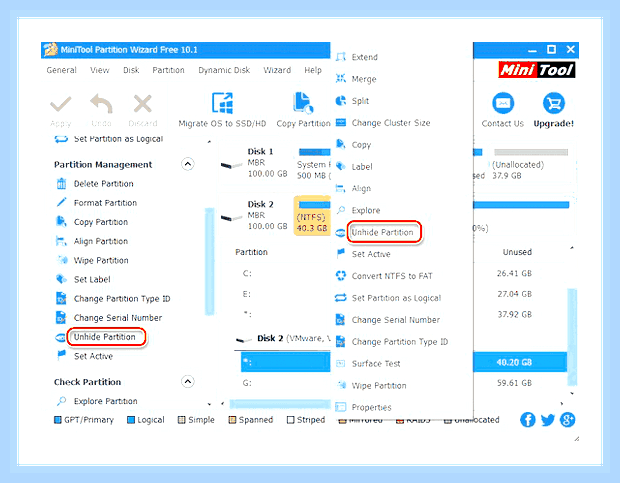Screen dimensions: 620x483
Task: Open the Wizard menu
Action: coord(277,70)
